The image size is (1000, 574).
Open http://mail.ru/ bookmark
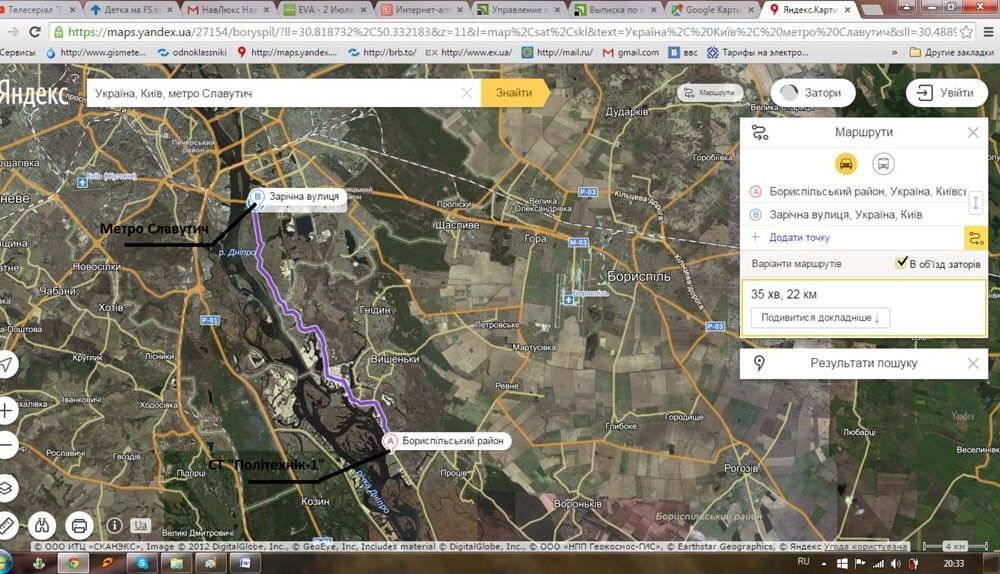pos(557,52)
